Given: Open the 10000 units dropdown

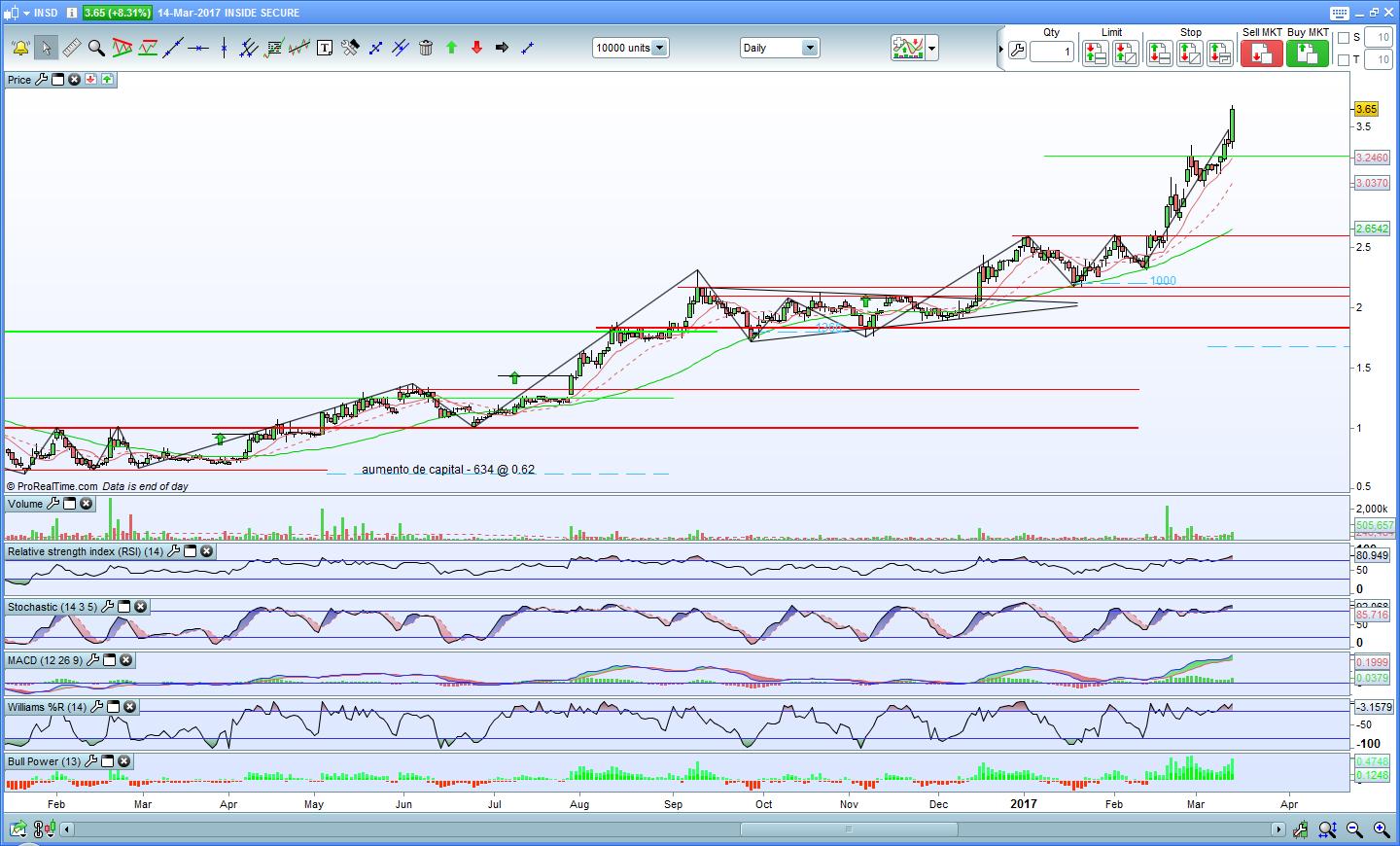Looking at the screenshot, I should coord(659,48).
